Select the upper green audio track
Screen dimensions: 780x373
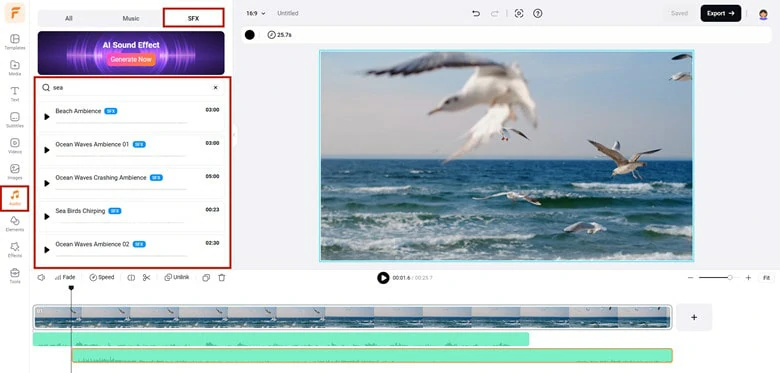(x=281, y=339)
